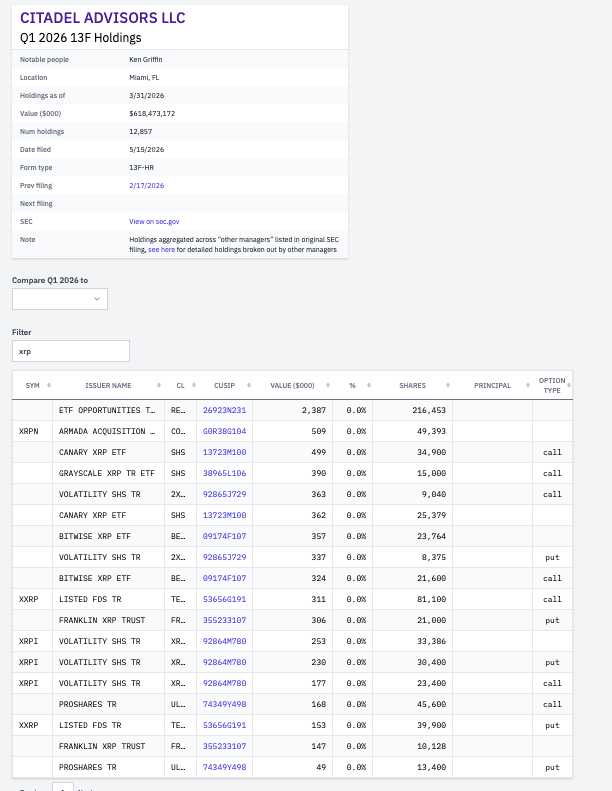The height and width of the screenshot is (791, 612).
Task: Sort by PRINCIPAL column arrows
Action: tap(528, 385)
